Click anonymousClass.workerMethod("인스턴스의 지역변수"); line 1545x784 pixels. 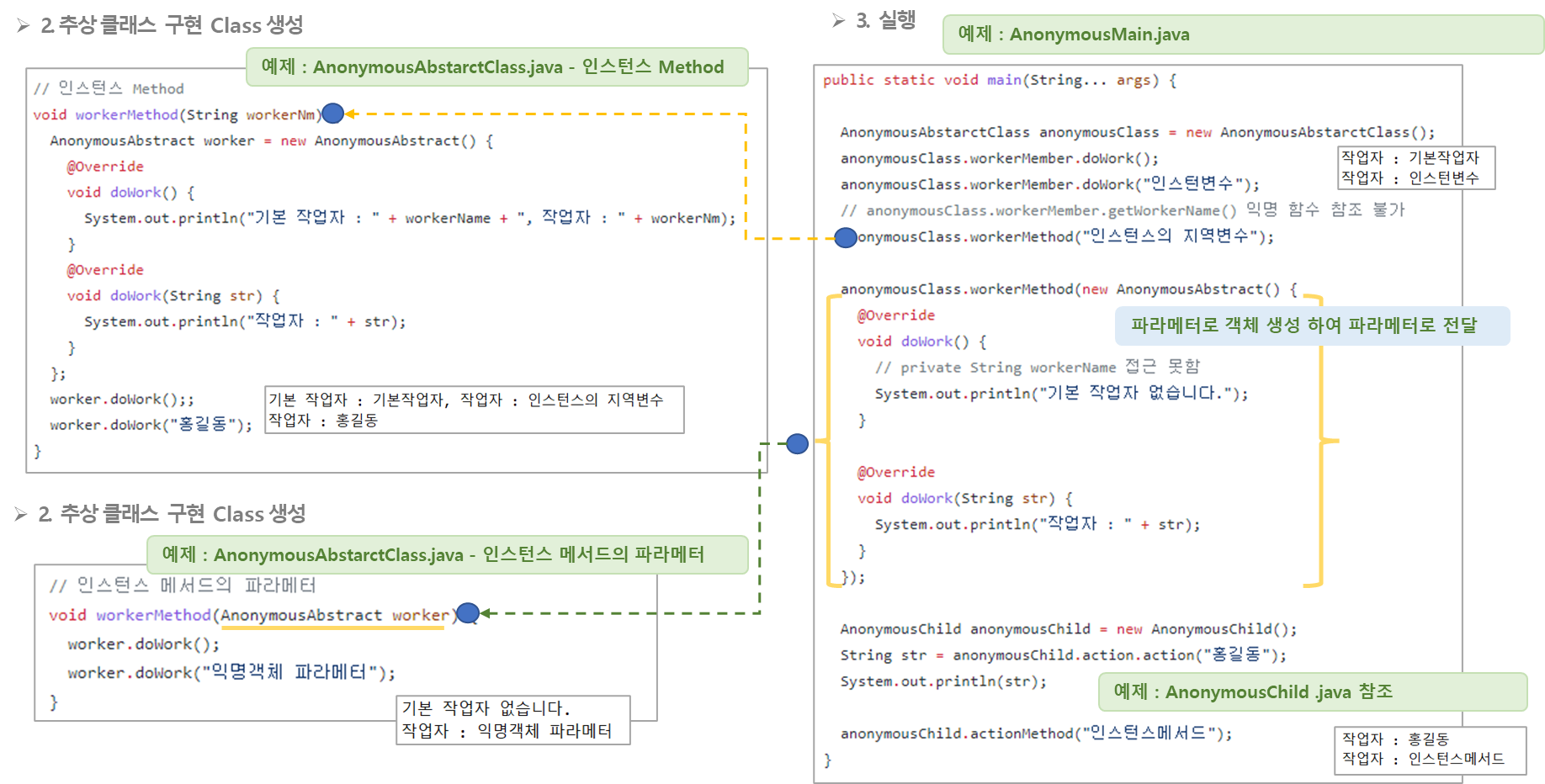pyautogui.click(x=1057, y=236)
